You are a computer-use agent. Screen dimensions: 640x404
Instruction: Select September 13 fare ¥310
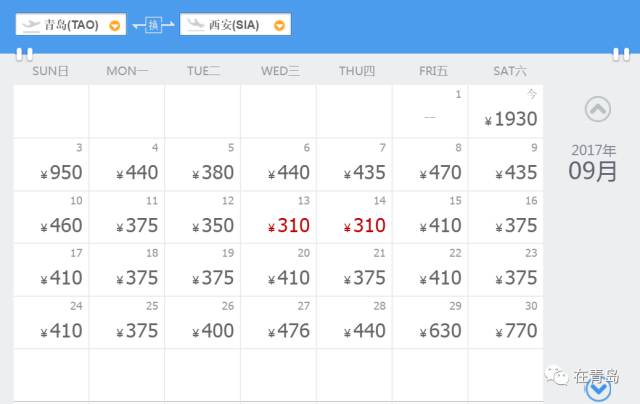(279, 217)
